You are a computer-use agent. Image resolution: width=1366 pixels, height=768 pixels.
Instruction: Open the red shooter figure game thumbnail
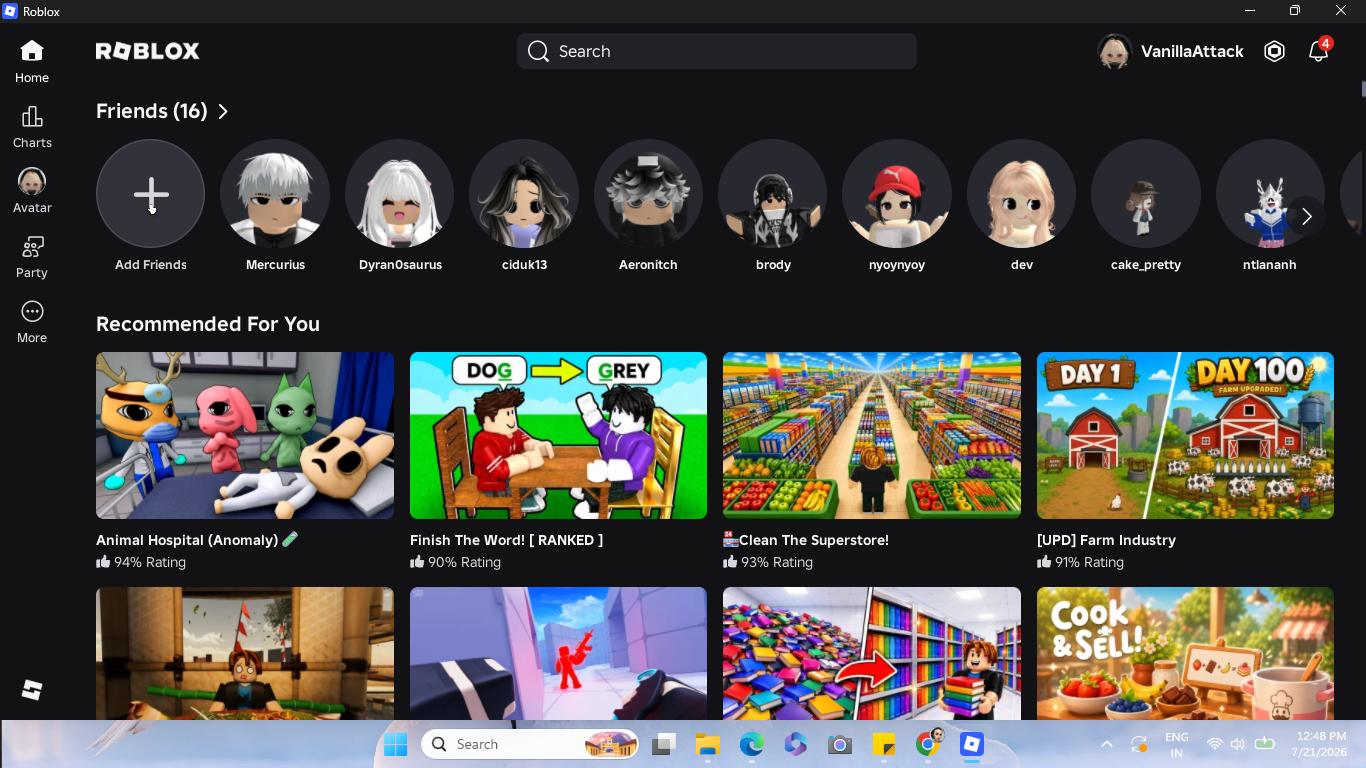(558, 653)
